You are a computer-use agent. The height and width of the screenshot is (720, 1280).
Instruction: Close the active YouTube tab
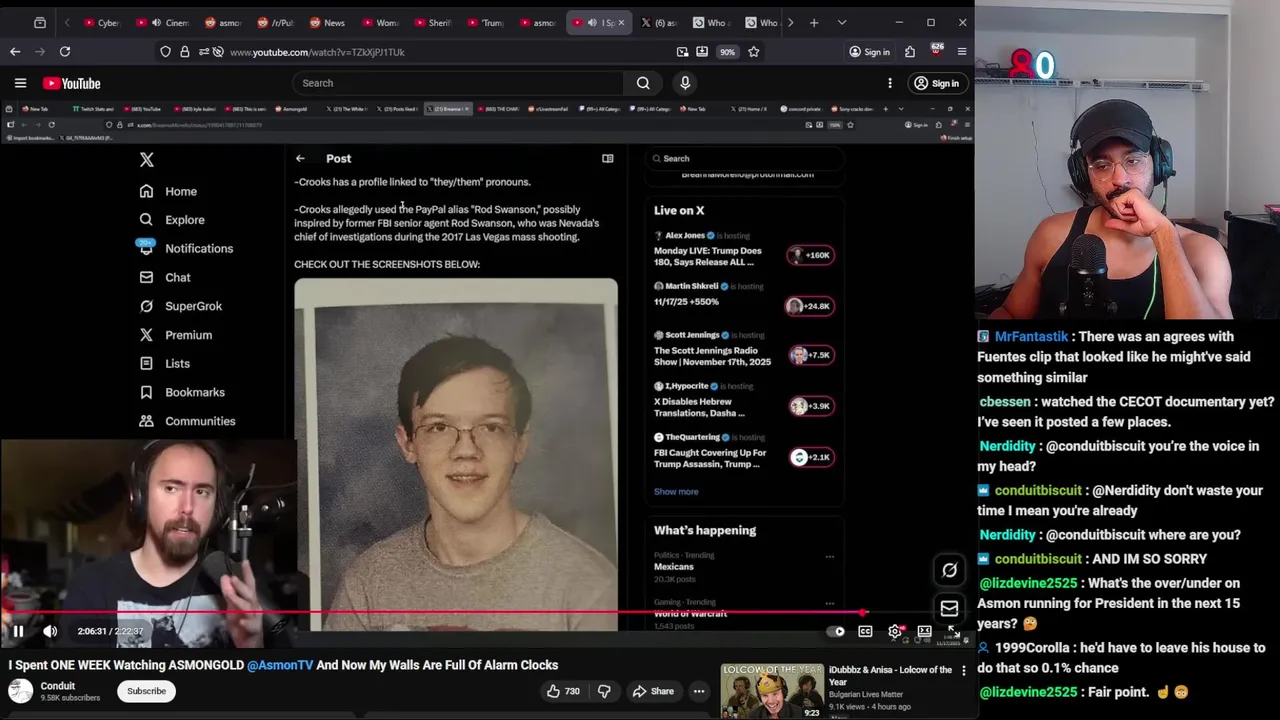(621, 22)
